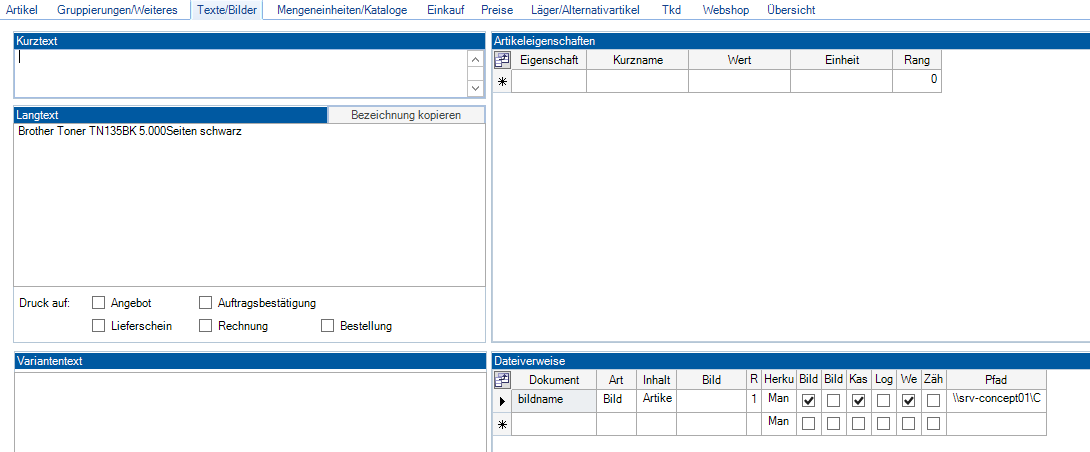Click the Kurztext scroll down arrow
Image resolution: width=1090 pixels, height=452 pixels.
(x=475, y=87)
